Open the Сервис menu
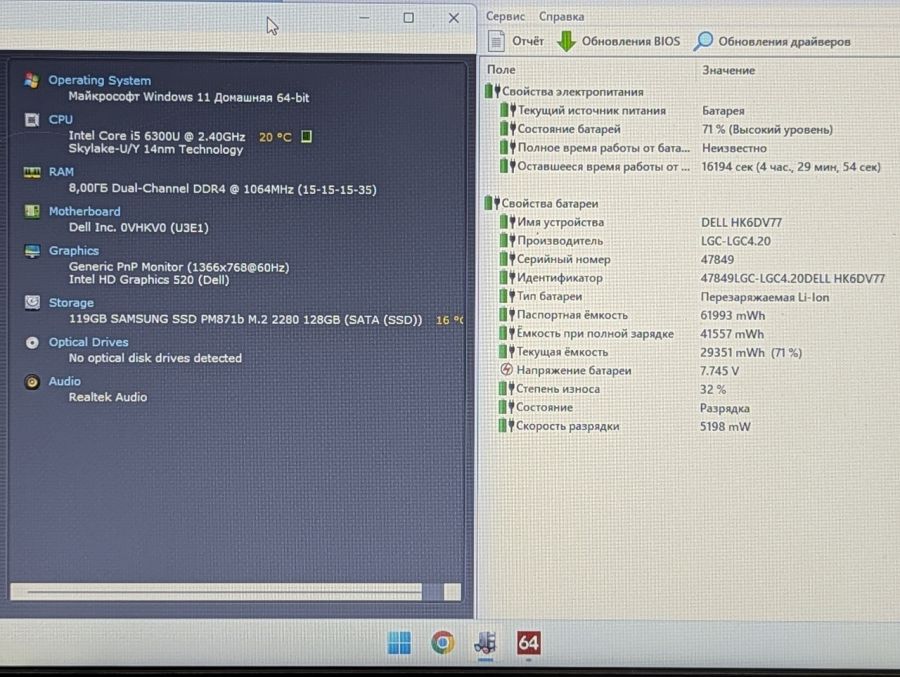The image size is (900, 677). [x=505, y=17]
